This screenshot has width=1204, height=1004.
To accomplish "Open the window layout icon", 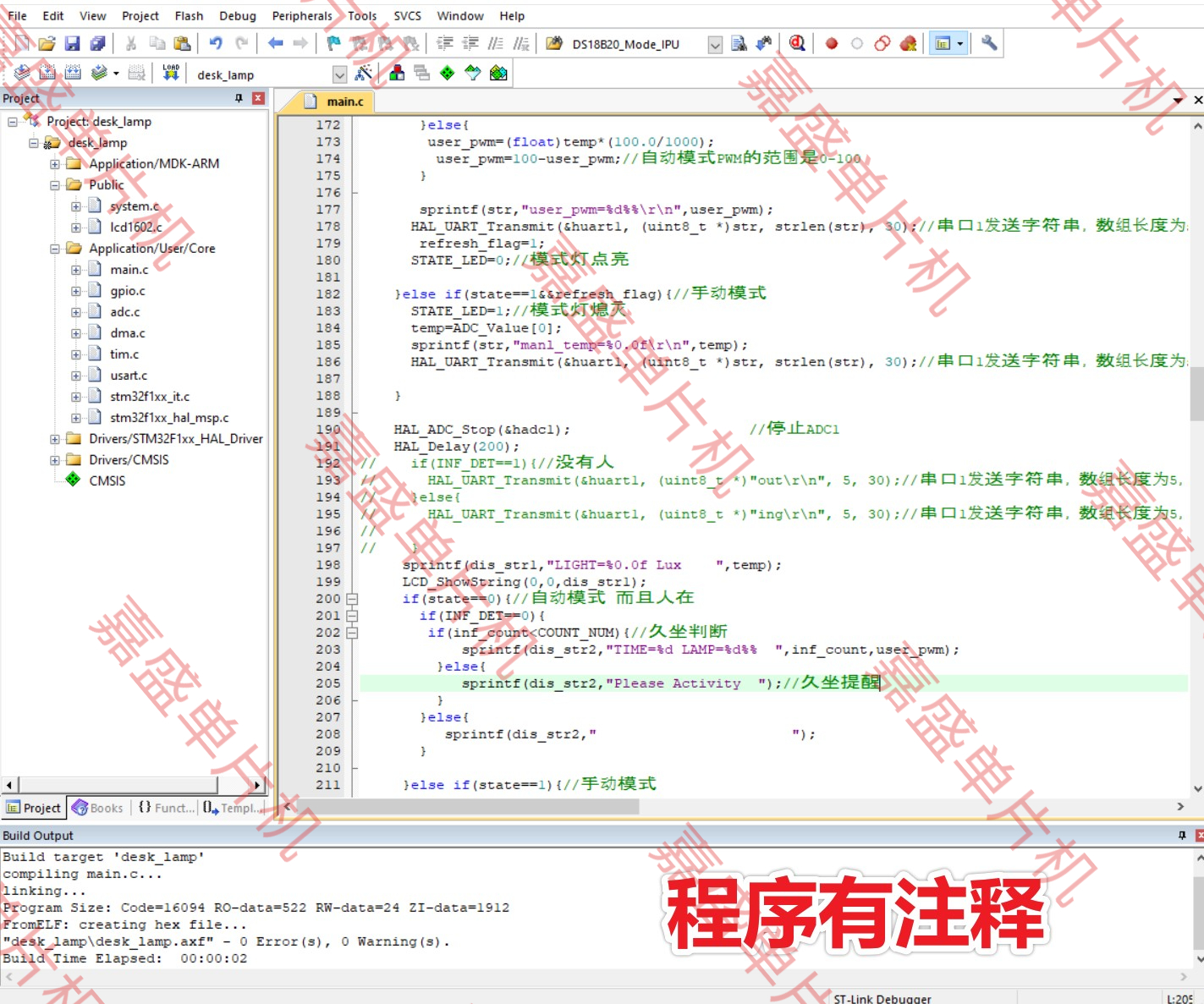I will (943, 43).
